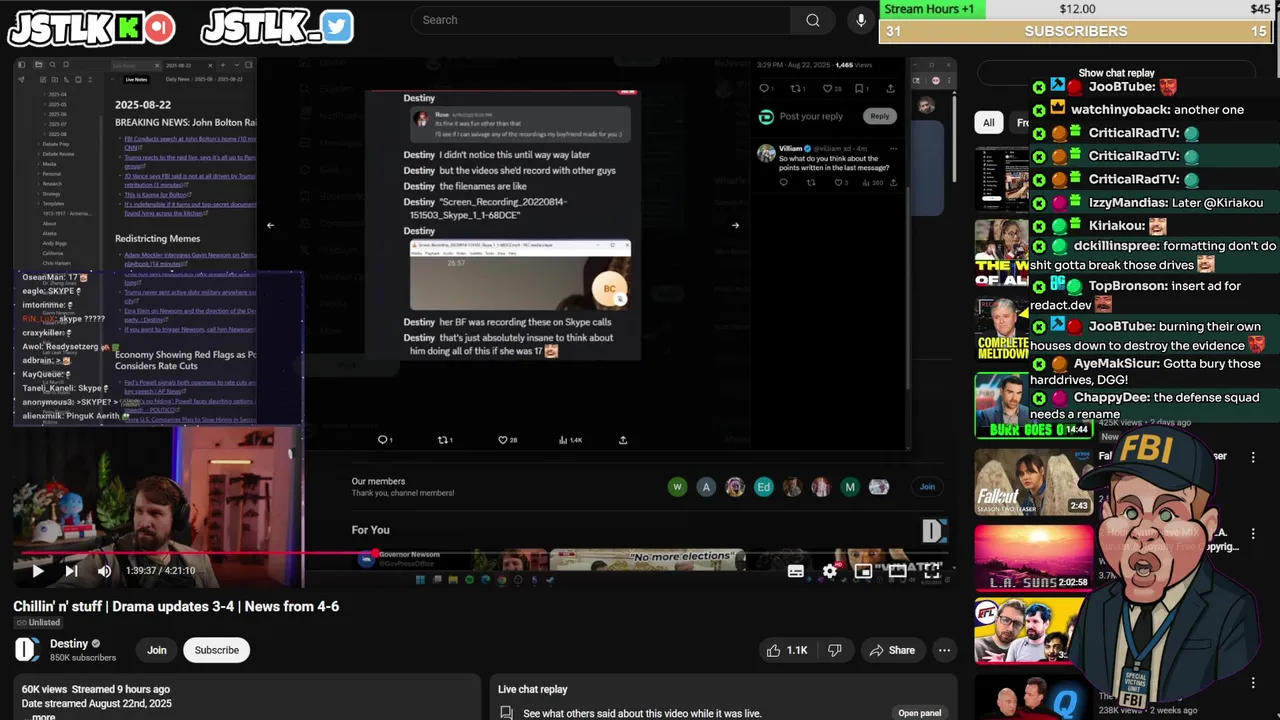Open the Complete Meltdown video thumbnail
This screenshot has width=1280, height=720.
point(1002,329)
